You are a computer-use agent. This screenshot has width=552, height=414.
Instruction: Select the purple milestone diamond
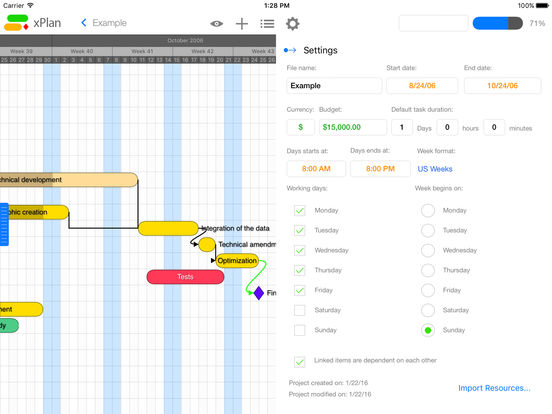[259, 293]
